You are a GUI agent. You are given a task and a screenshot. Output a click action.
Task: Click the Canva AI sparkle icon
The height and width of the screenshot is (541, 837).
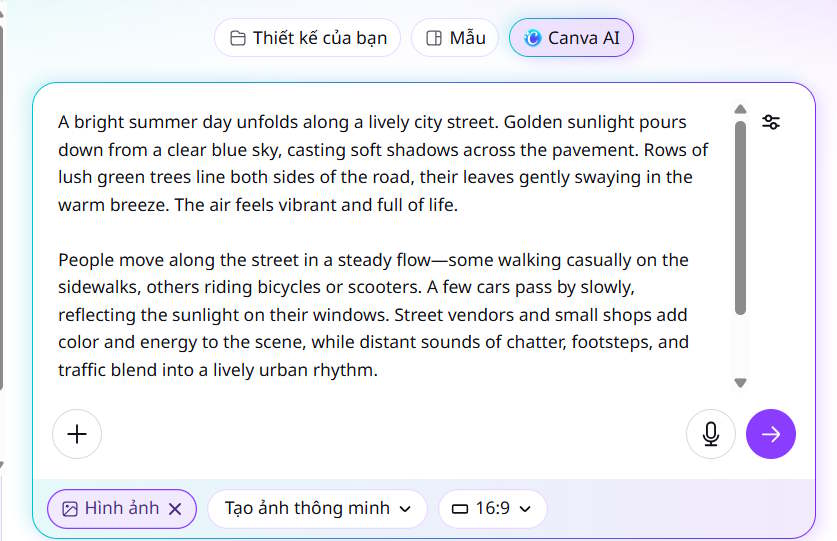click(x=533, y=39)
